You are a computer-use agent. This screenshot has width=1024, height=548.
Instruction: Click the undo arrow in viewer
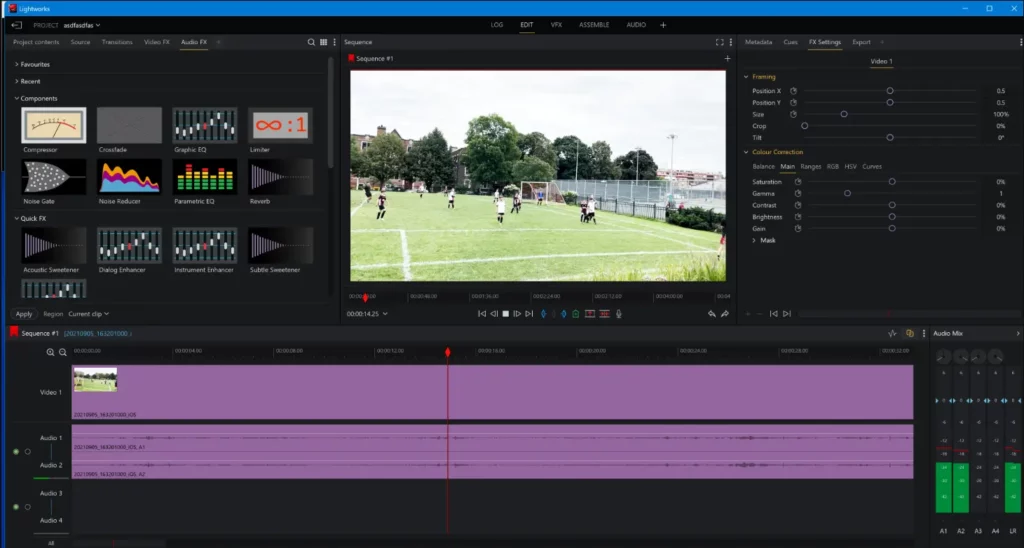712,314
